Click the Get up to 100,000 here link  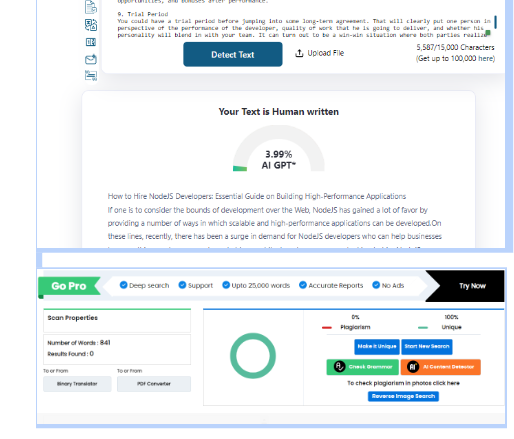455,58
